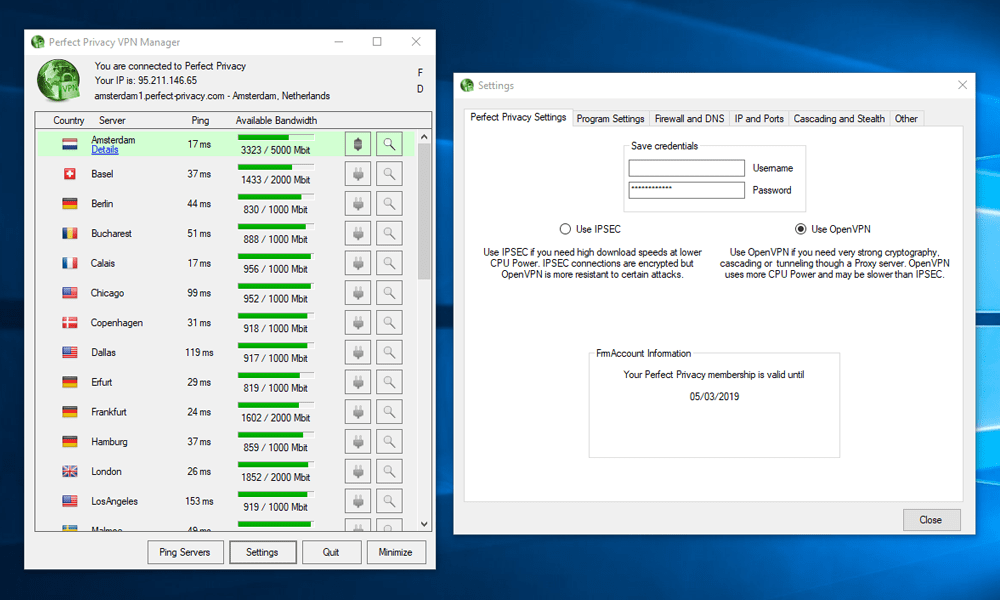The image size is (1000, 600).
Task: Open the Amsterdam Details link
Action: pos(105,150)
